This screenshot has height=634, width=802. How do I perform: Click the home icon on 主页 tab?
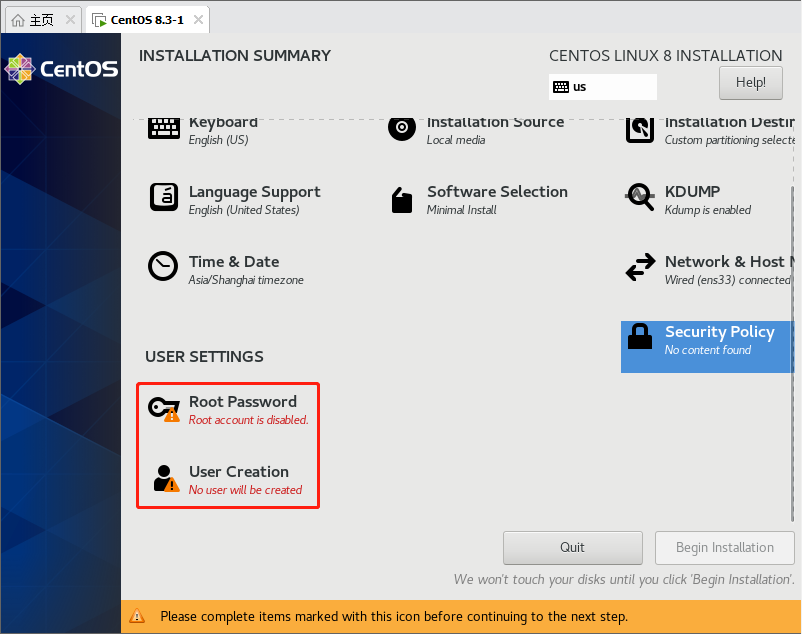18,20
